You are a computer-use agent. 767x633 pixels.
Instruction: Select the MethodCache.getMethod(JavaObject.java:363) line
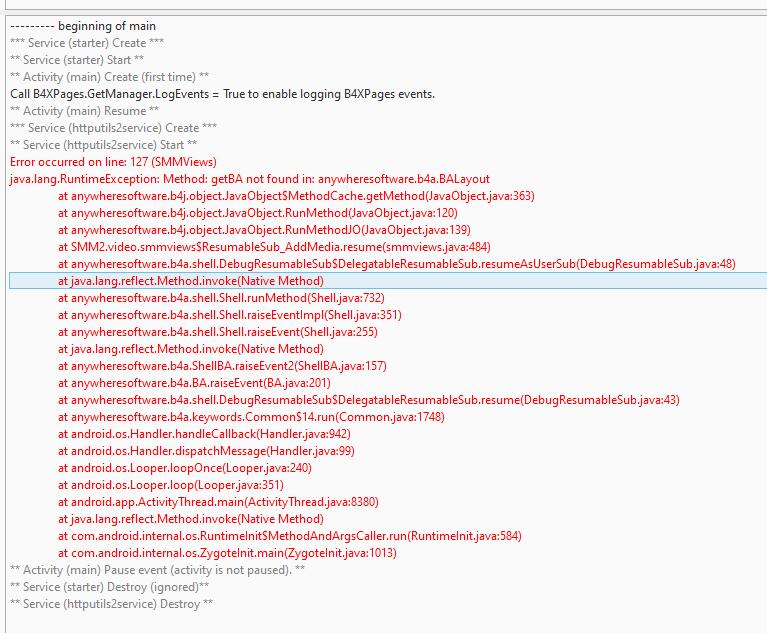(296, 196)
